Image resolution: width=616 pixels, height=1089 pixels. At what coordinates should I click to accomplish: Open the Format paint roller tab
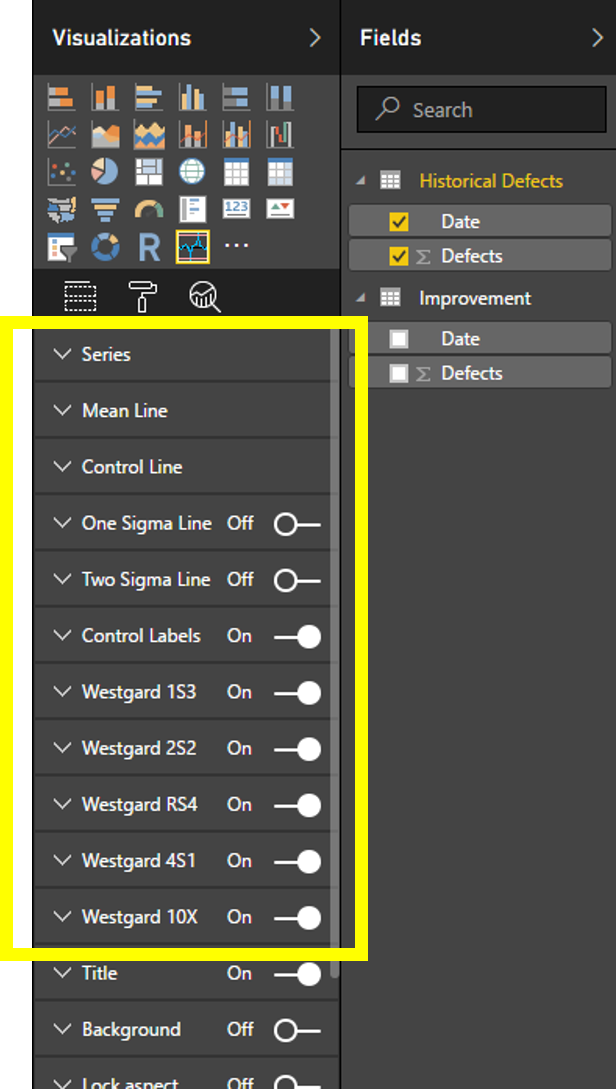[142, 295]
